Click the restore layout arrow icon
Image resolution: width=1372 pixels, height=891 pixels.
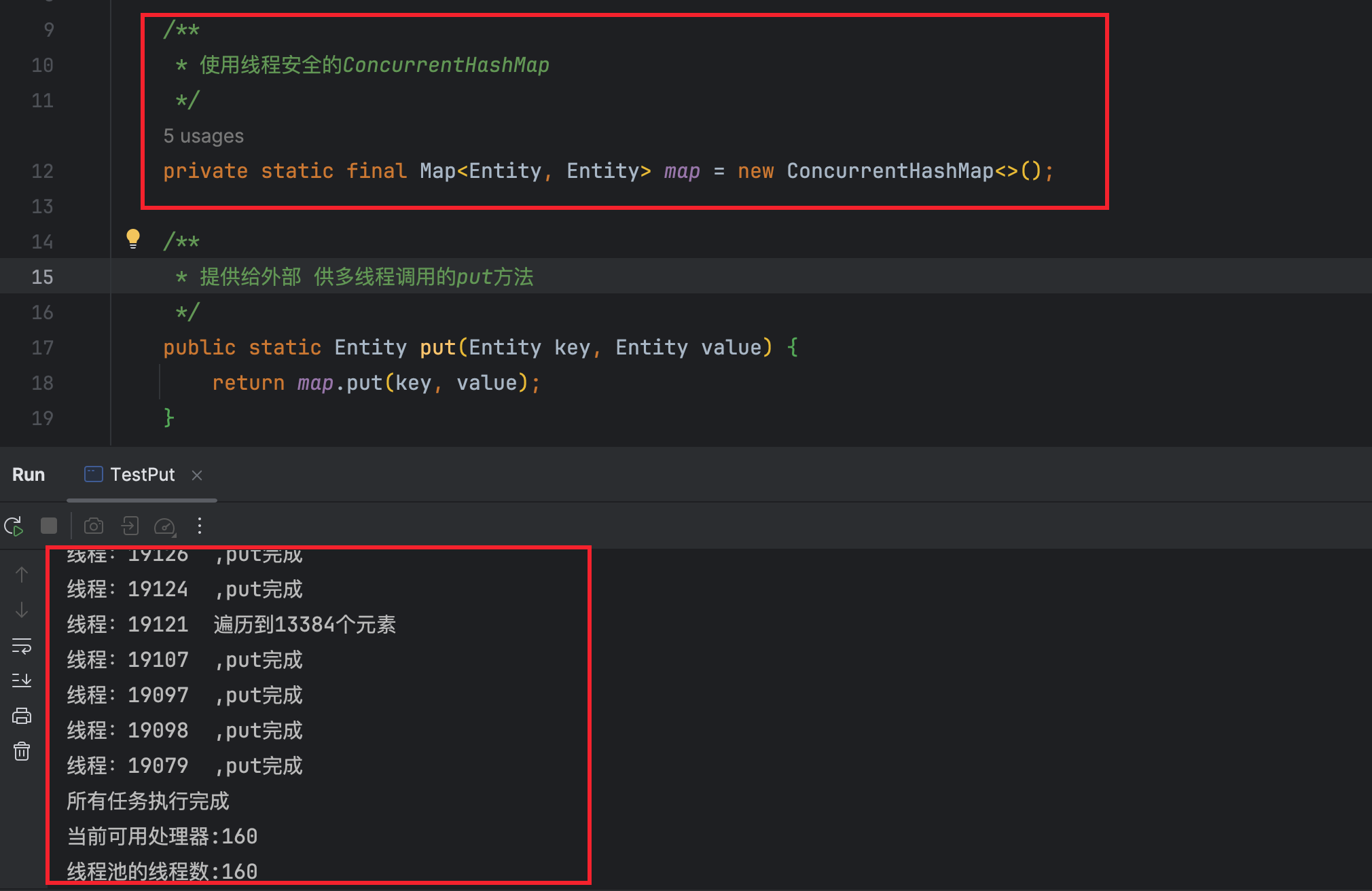point(130,526)
